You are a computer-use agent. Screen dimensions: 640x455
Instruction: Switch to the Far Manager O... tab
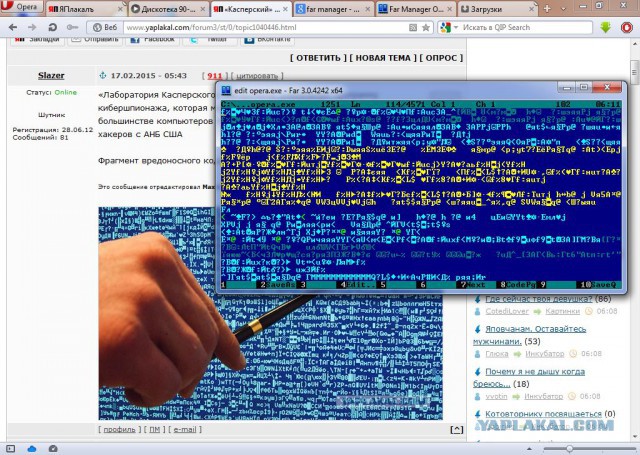[x=416, y=9]
